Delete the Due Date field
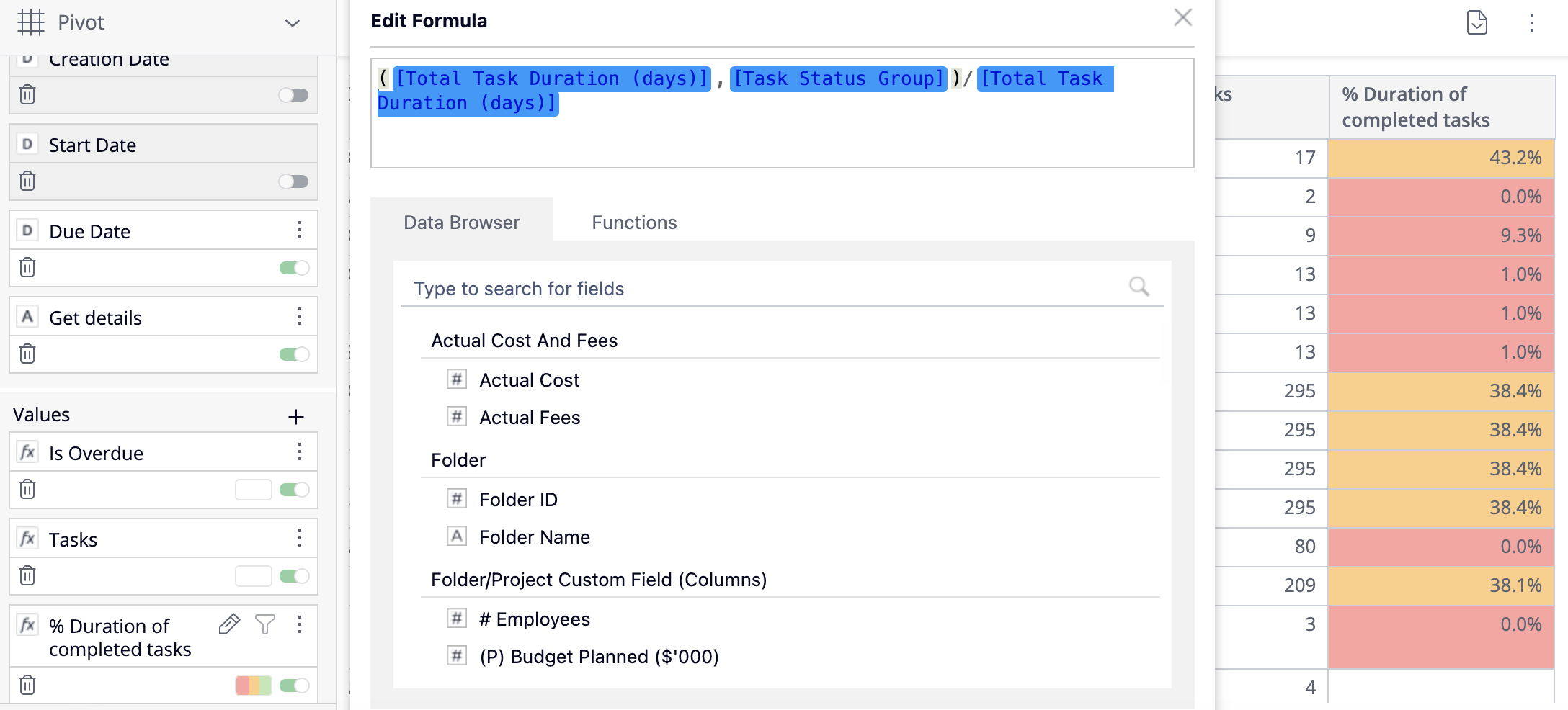 [27, 267]
